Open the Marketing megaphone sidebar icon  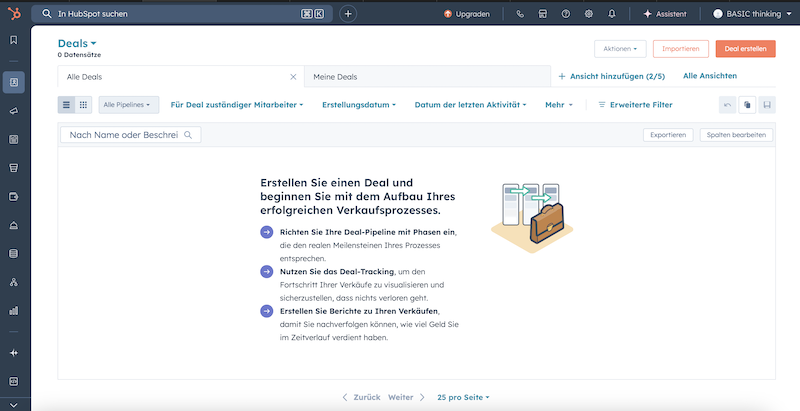tap(14, 111)
